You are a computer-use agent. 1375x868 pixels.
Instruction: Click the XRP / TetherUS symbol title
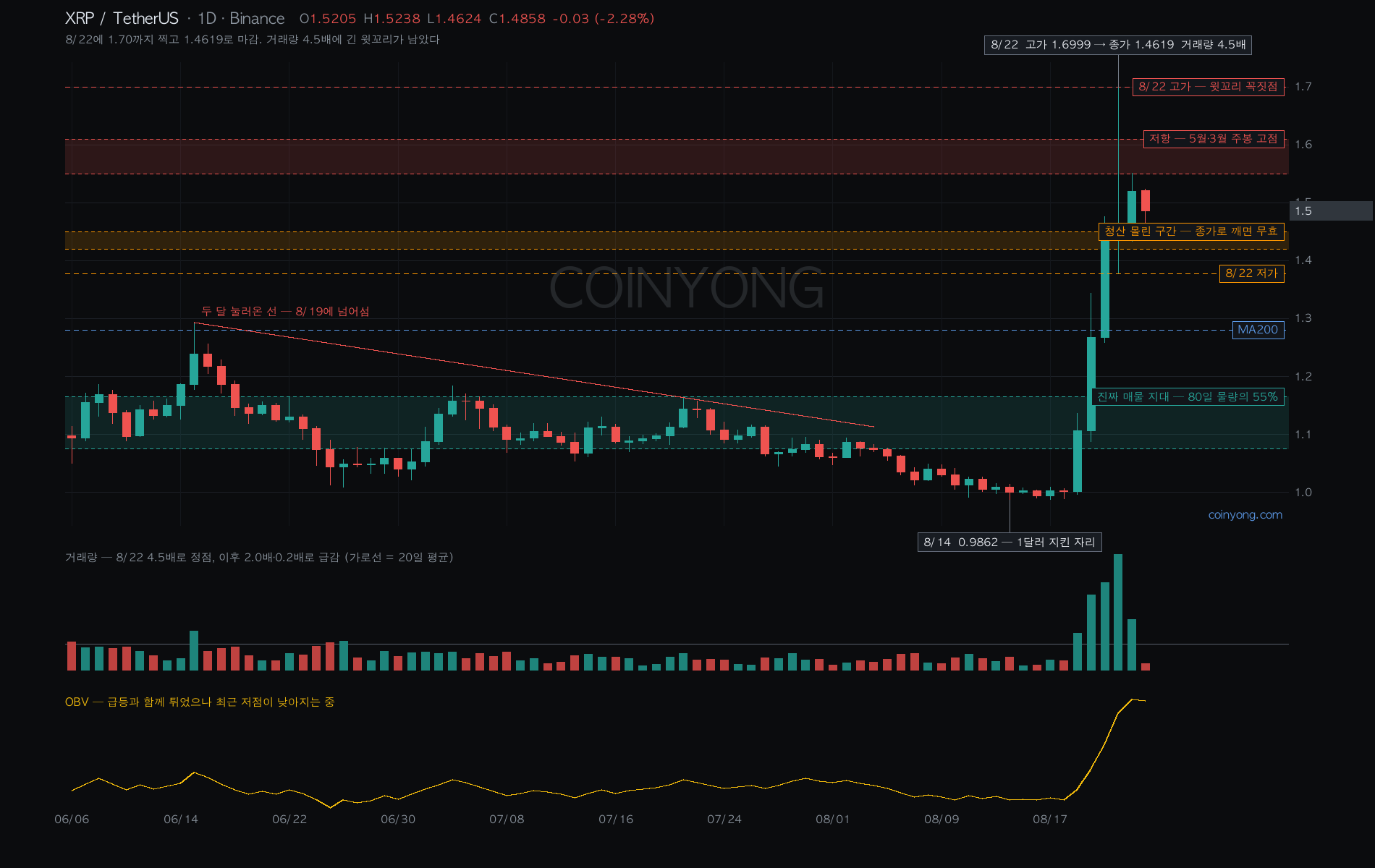click(122, 18)
